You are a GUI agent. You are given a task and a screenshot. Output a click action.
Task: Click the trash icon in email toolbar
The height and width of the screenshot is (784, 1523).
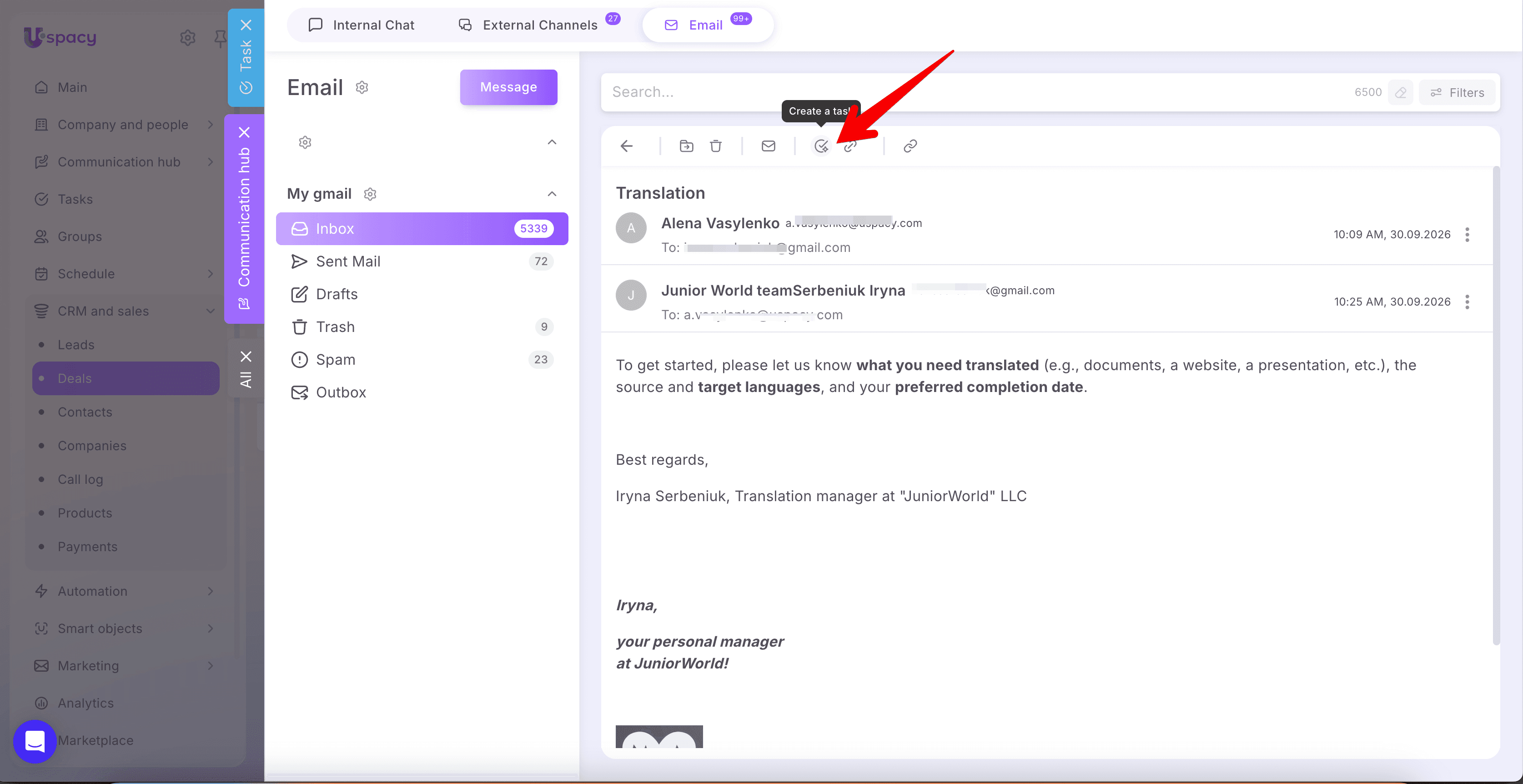(715, 146)
